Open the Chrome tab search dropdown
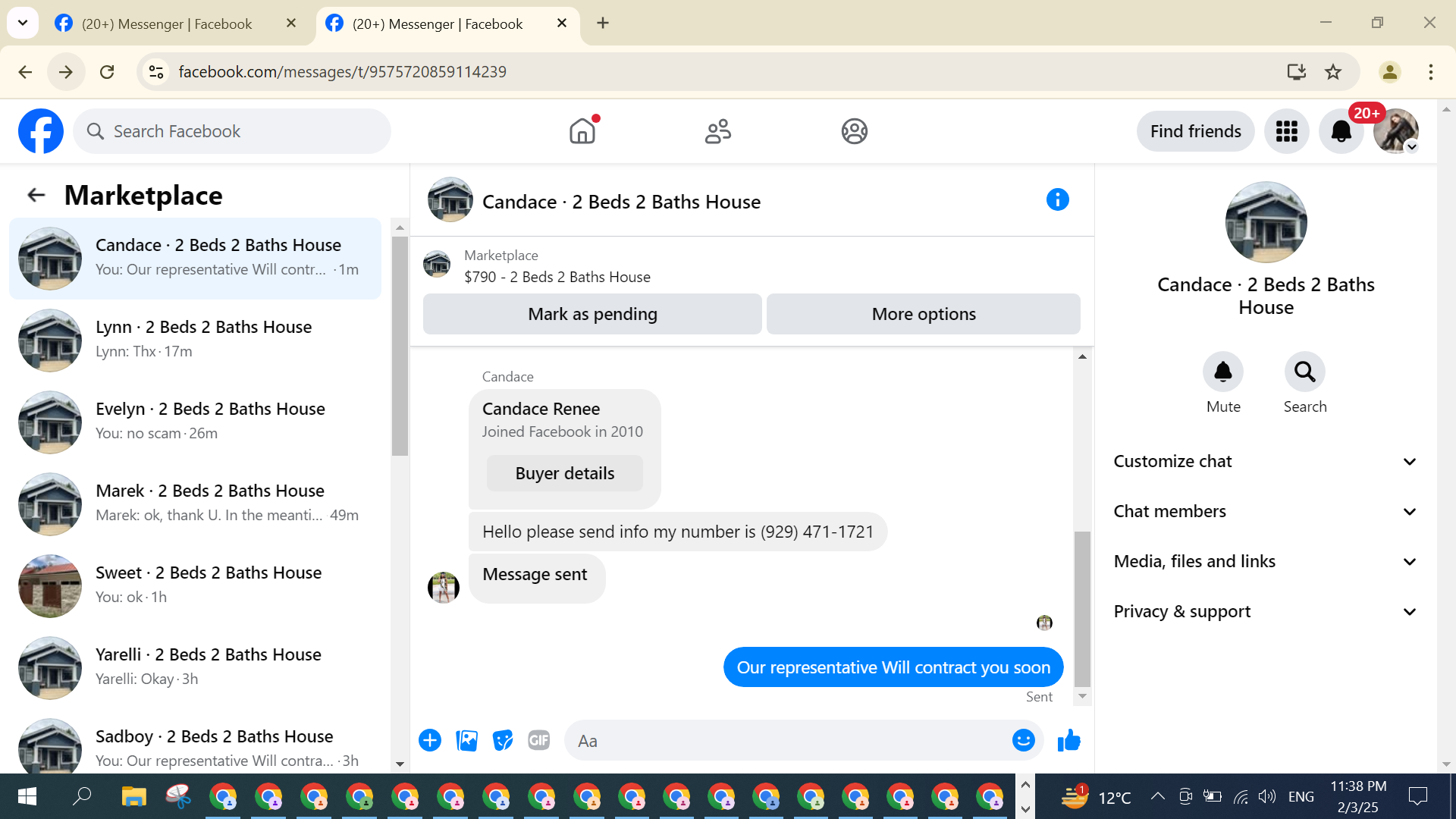The image size is (1456, 819). [x=23, y=24]
